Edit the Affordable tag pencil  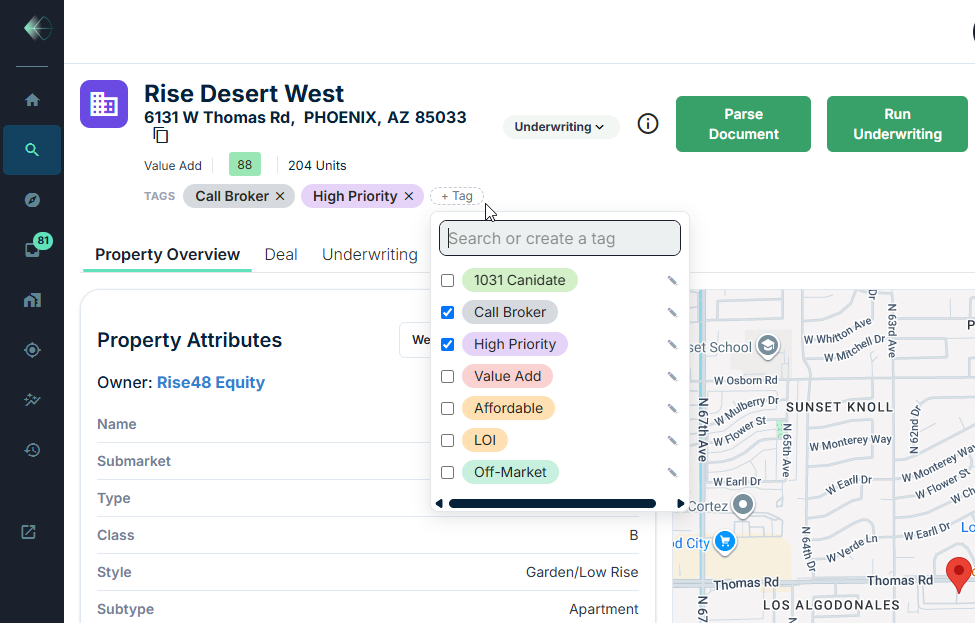click(x=672, y=408)
